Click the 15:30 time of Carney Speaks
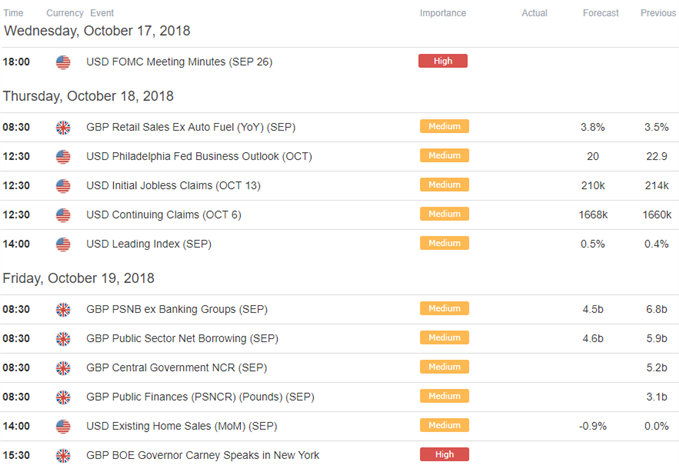This screenshot has height=468, width=679. 16,455
